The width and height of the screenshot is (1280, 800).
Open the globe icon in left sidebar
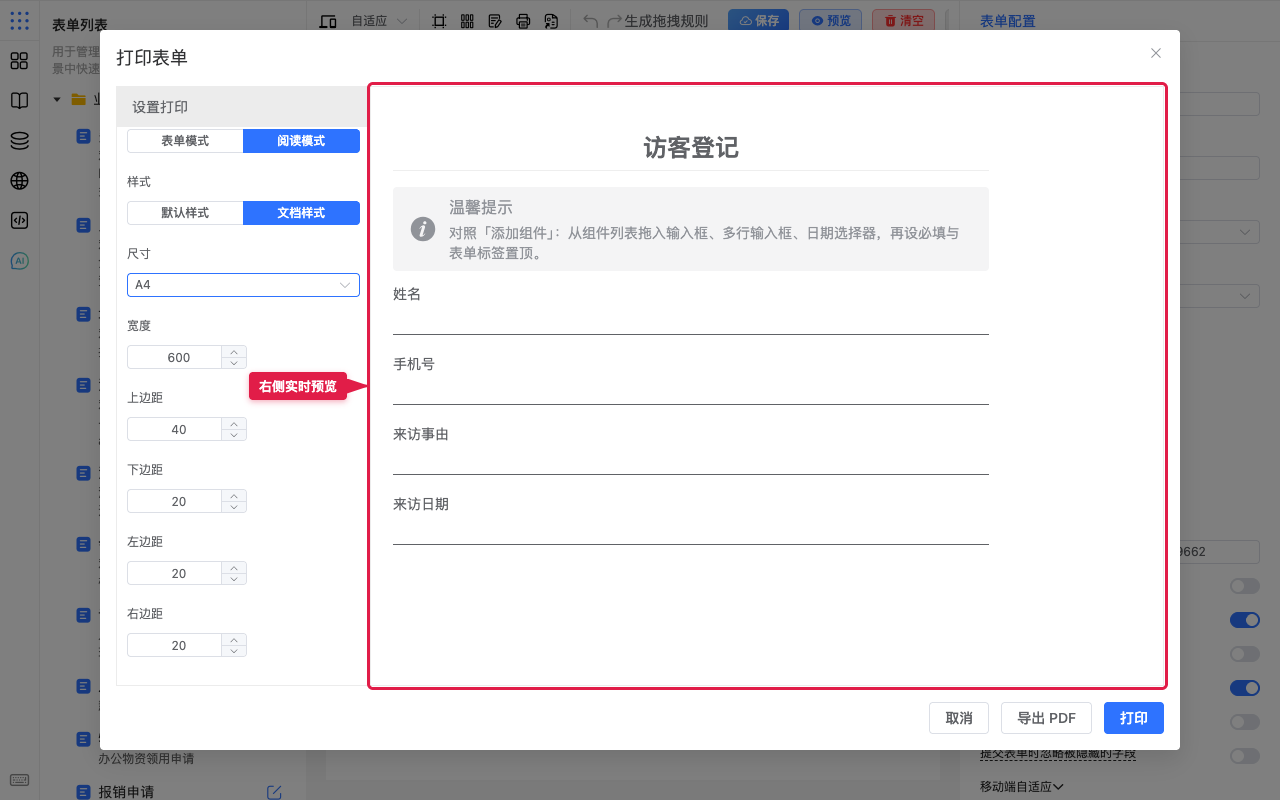(19, 181)
